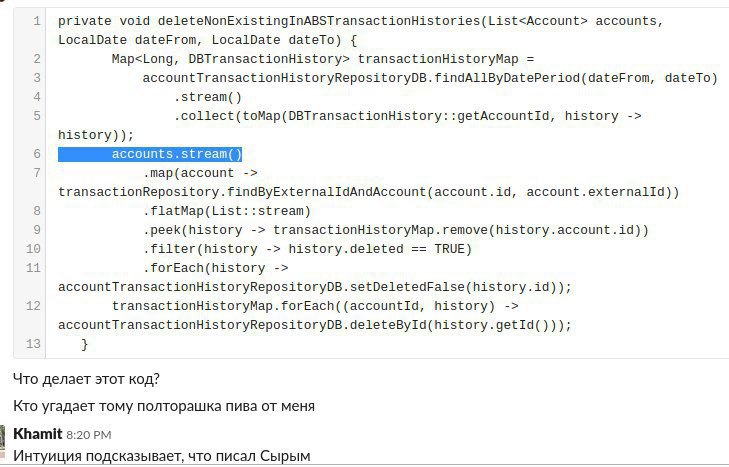Screen dimensions: 729x467
Task: Click line number 9 in code gutter
Action: pos(36,230)
